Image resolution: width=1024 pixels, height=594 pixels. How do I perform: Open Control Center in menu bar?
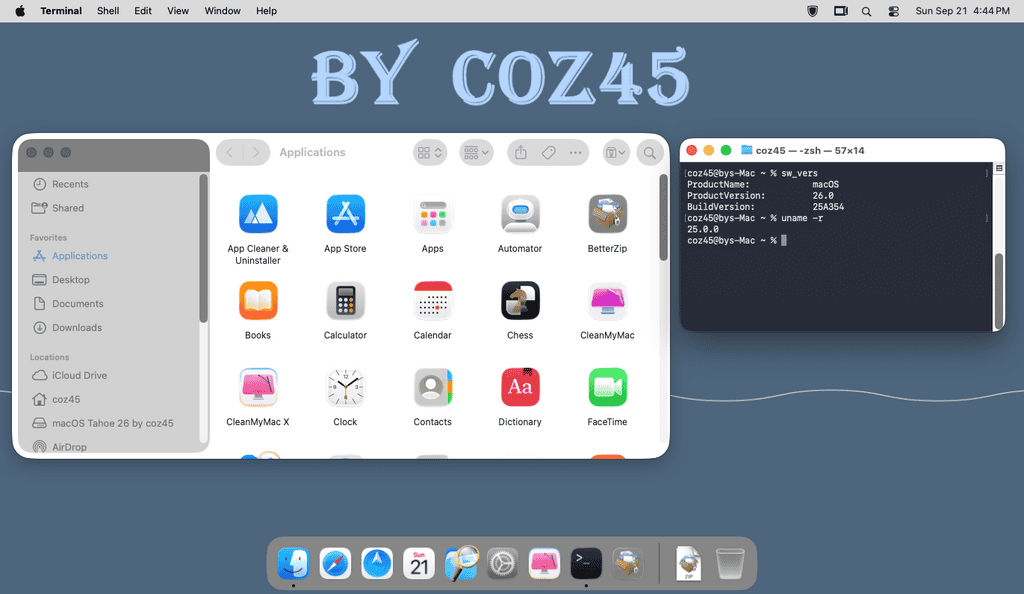pyautogui.click(x=893, y=11)
